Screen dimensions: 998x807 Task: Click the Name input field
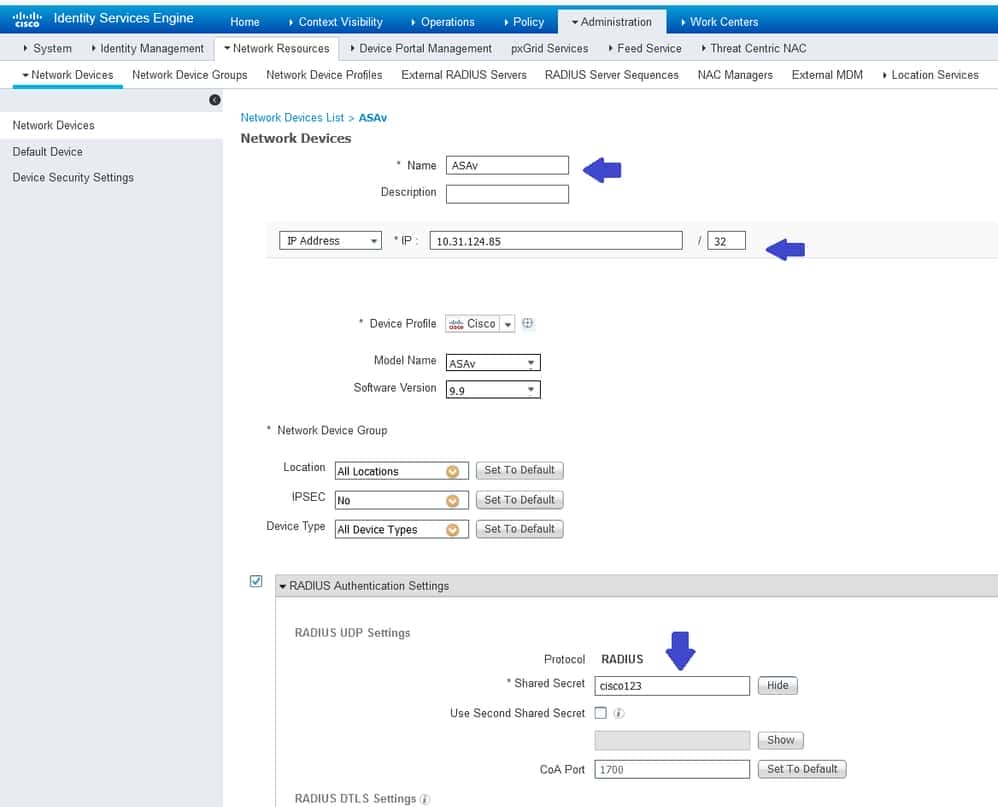point(507,165)
